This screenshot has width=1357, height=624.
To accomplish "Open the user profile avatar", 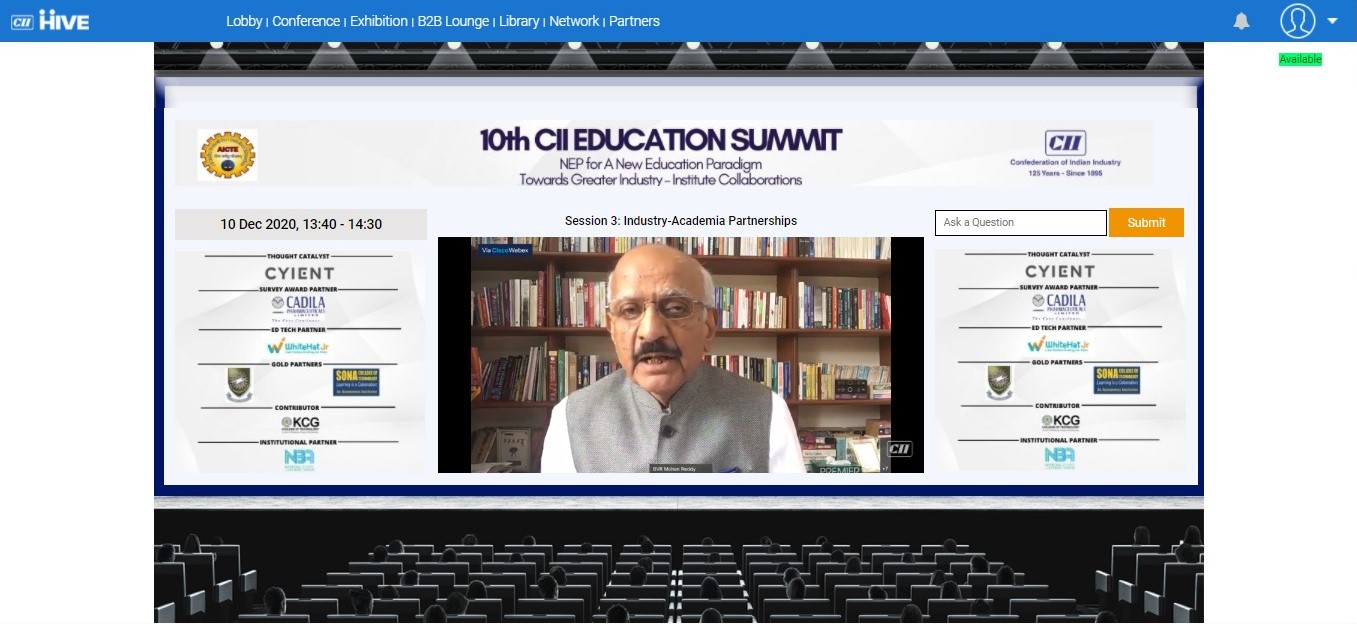I will 1298,21.
